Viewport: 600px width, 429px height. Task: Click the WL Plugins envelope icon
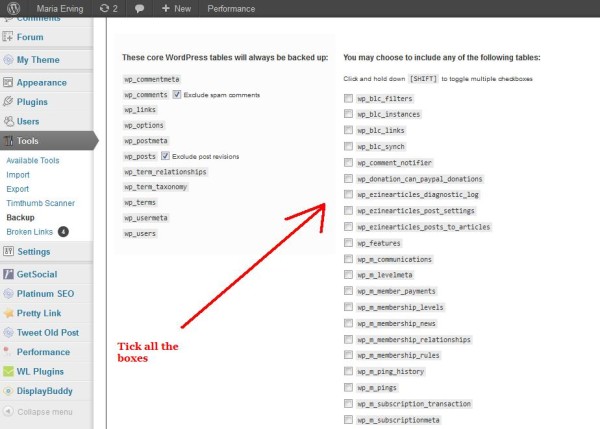point(8,371)
